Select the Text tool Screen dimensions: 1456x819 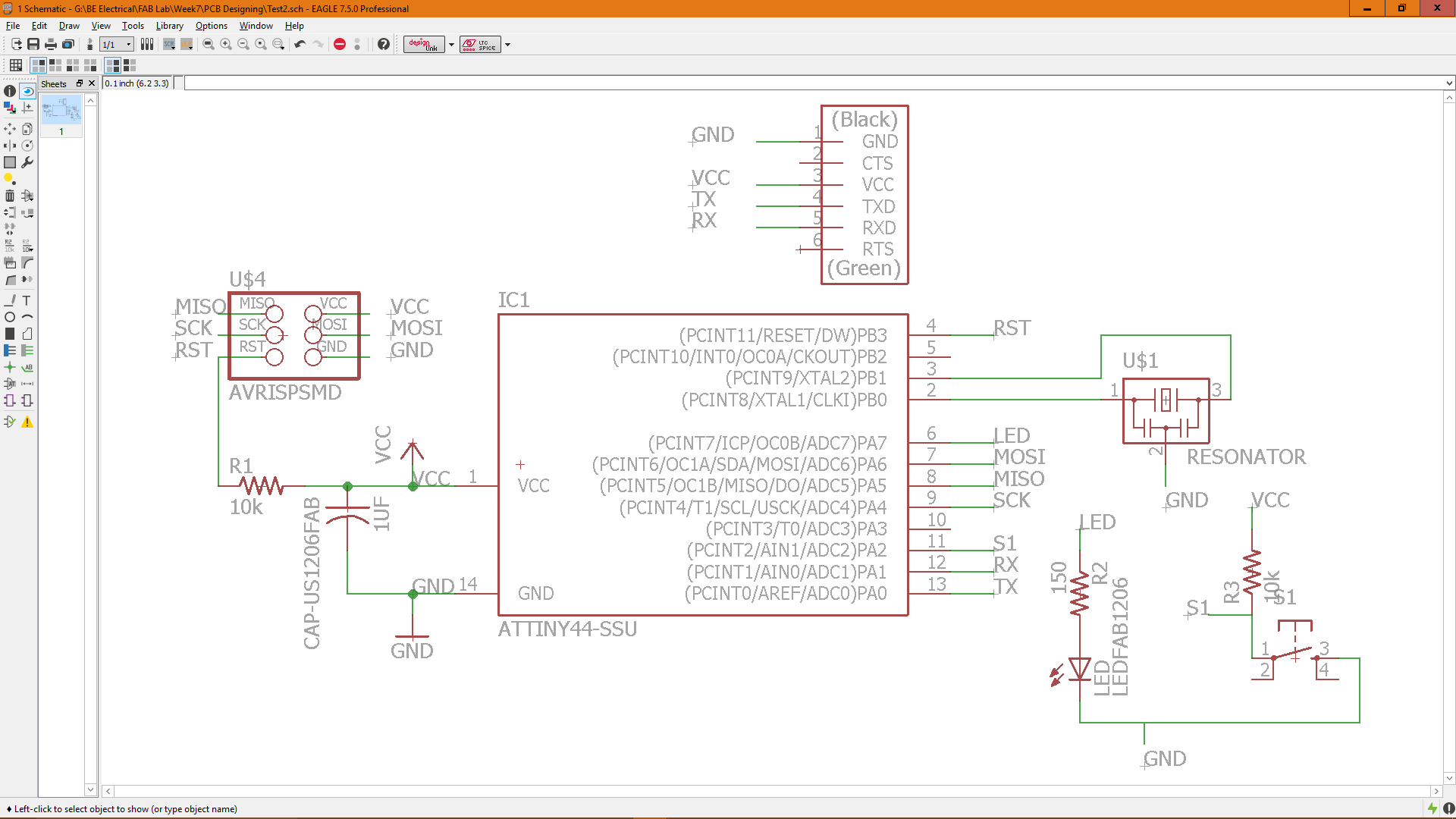27,300
